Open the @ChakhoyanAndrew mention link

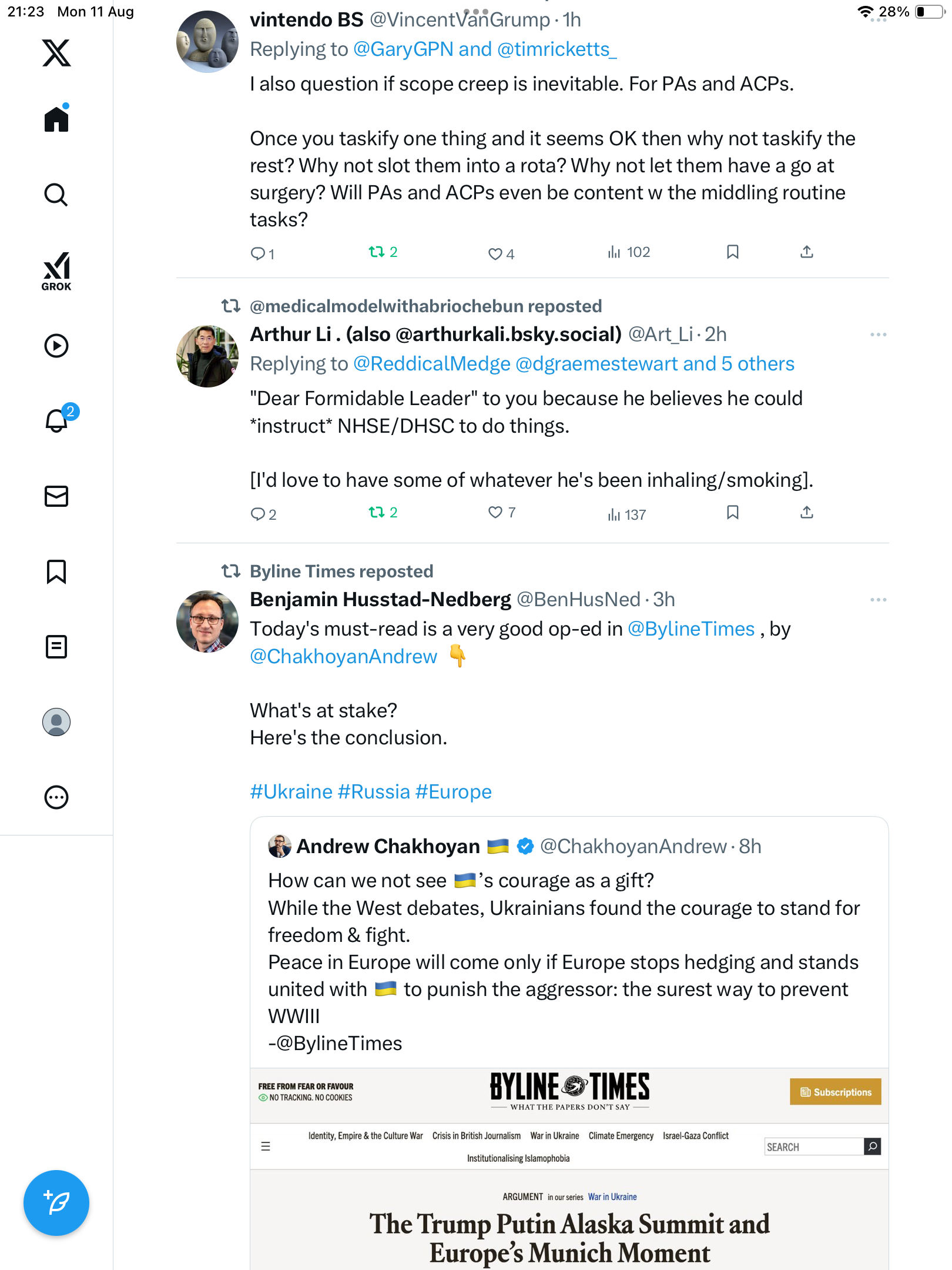pos(344,657)
